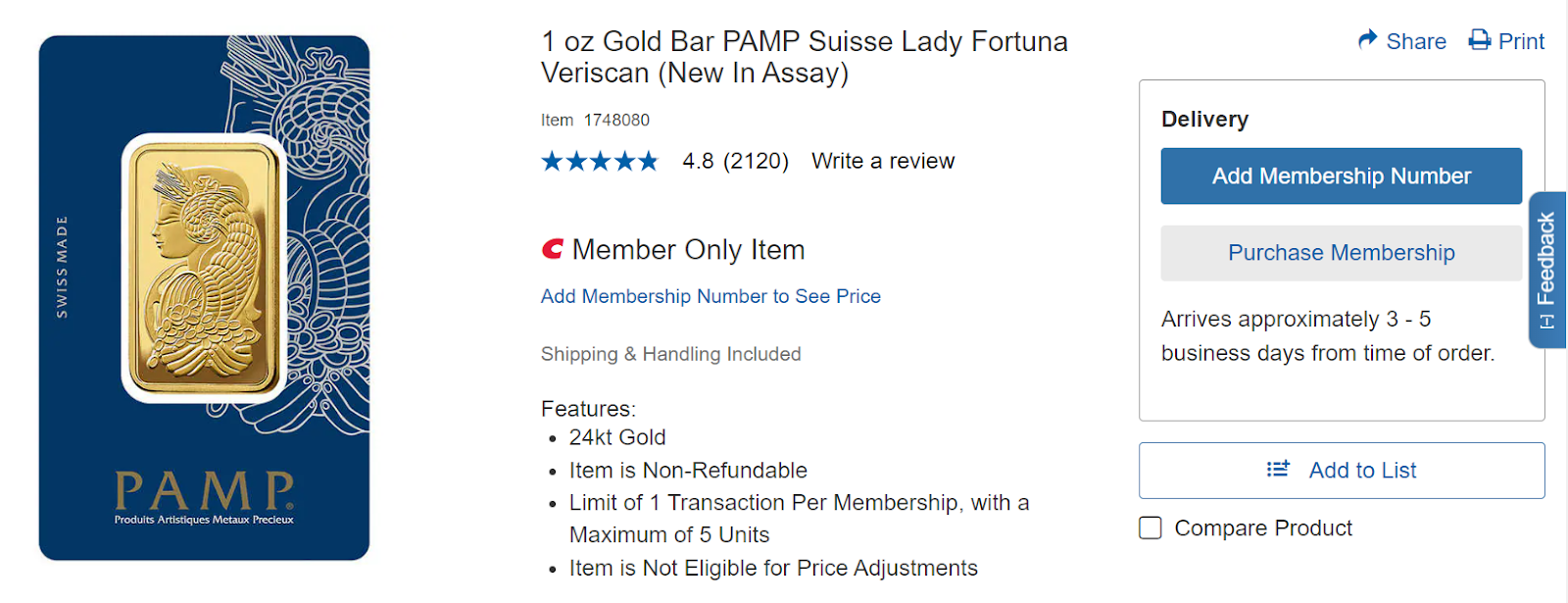
Task: Click the Feedback tab bracket icon
Action: 1546,322
